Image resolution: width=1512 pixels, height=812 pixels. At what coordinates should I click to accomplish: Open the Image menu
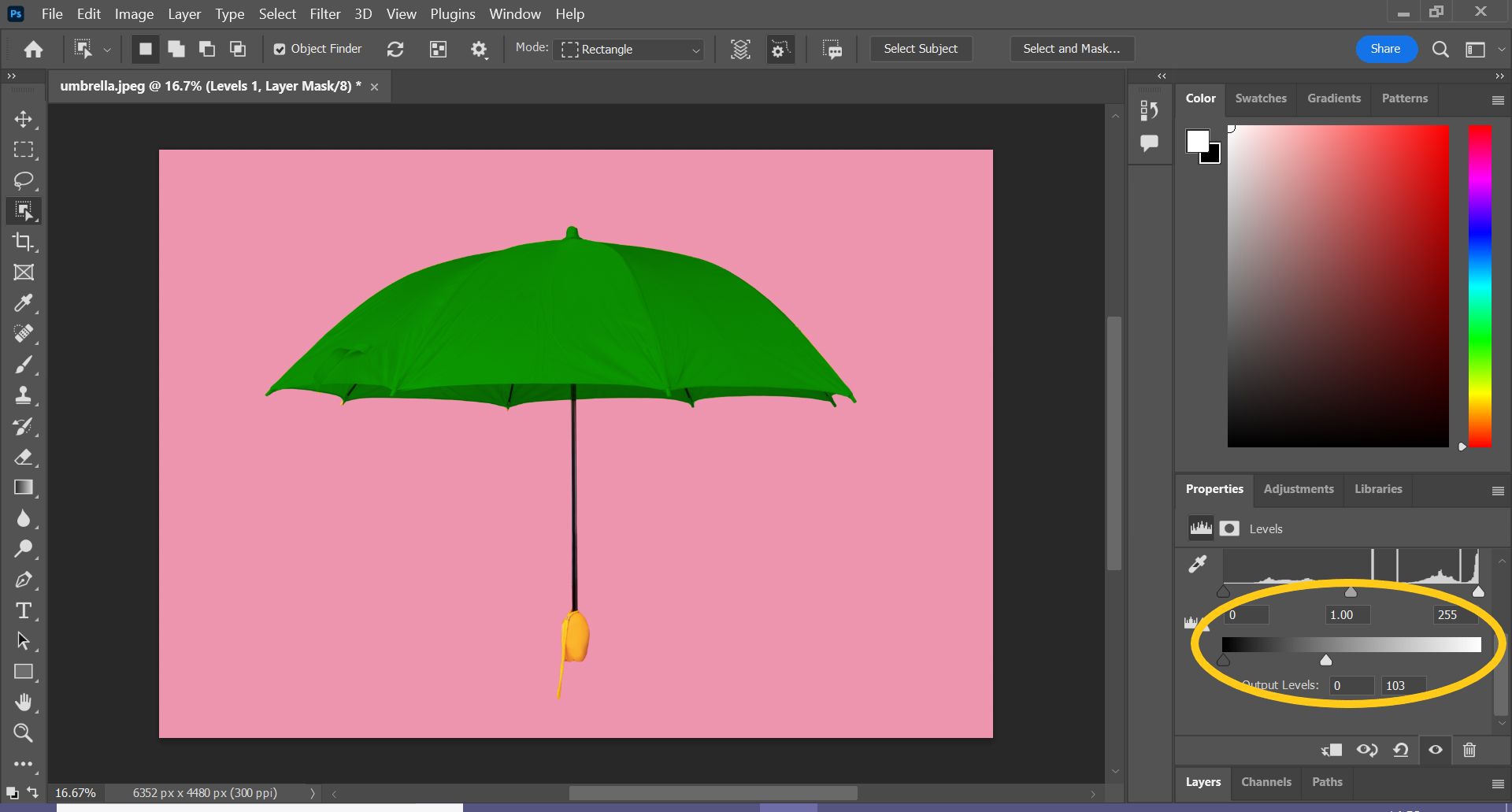click(x=134, y=14)
